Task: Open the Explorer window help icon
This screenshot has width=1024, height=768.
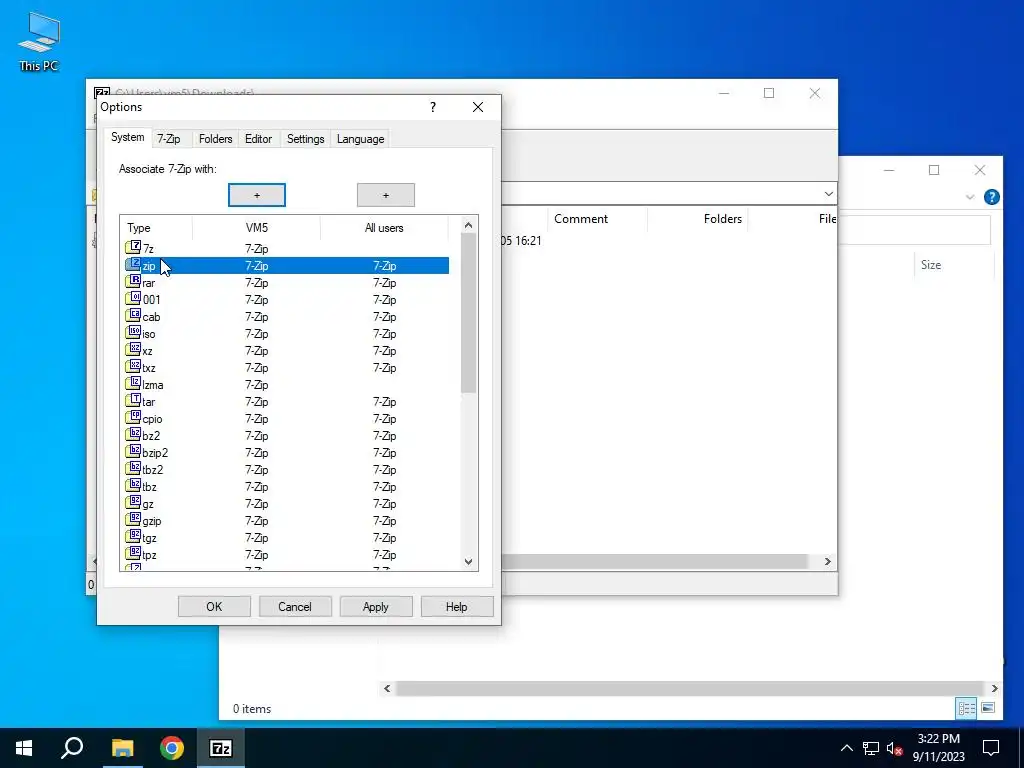Action: coord(991,197)
